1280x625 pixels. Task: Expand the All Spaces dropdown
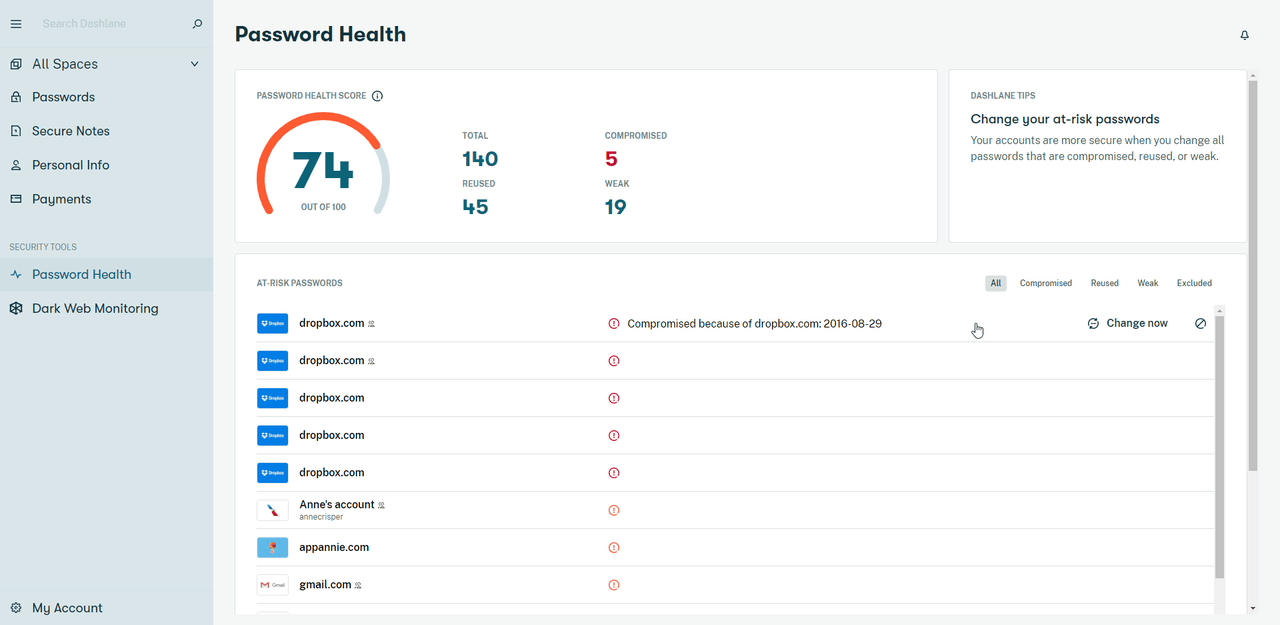tap(195, 64)
